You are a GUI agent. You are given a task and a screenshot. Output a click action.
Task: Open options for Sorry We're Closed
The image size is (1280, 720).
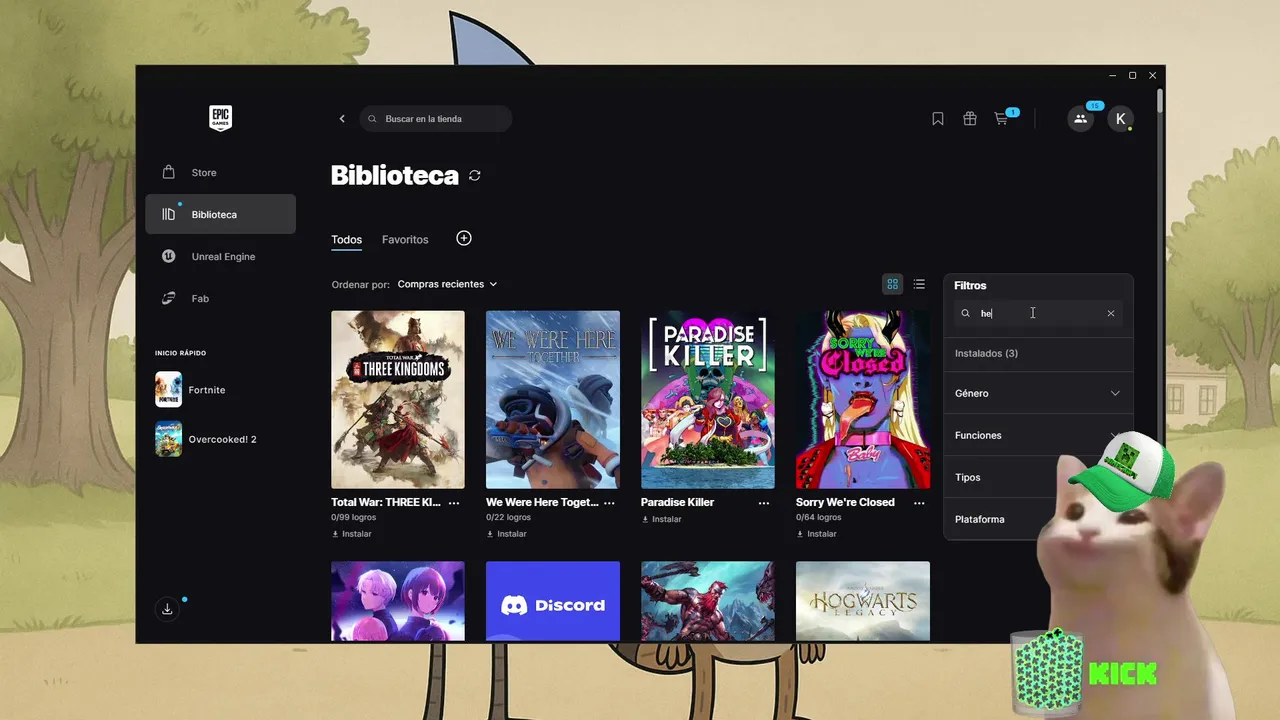coord(919,503)
